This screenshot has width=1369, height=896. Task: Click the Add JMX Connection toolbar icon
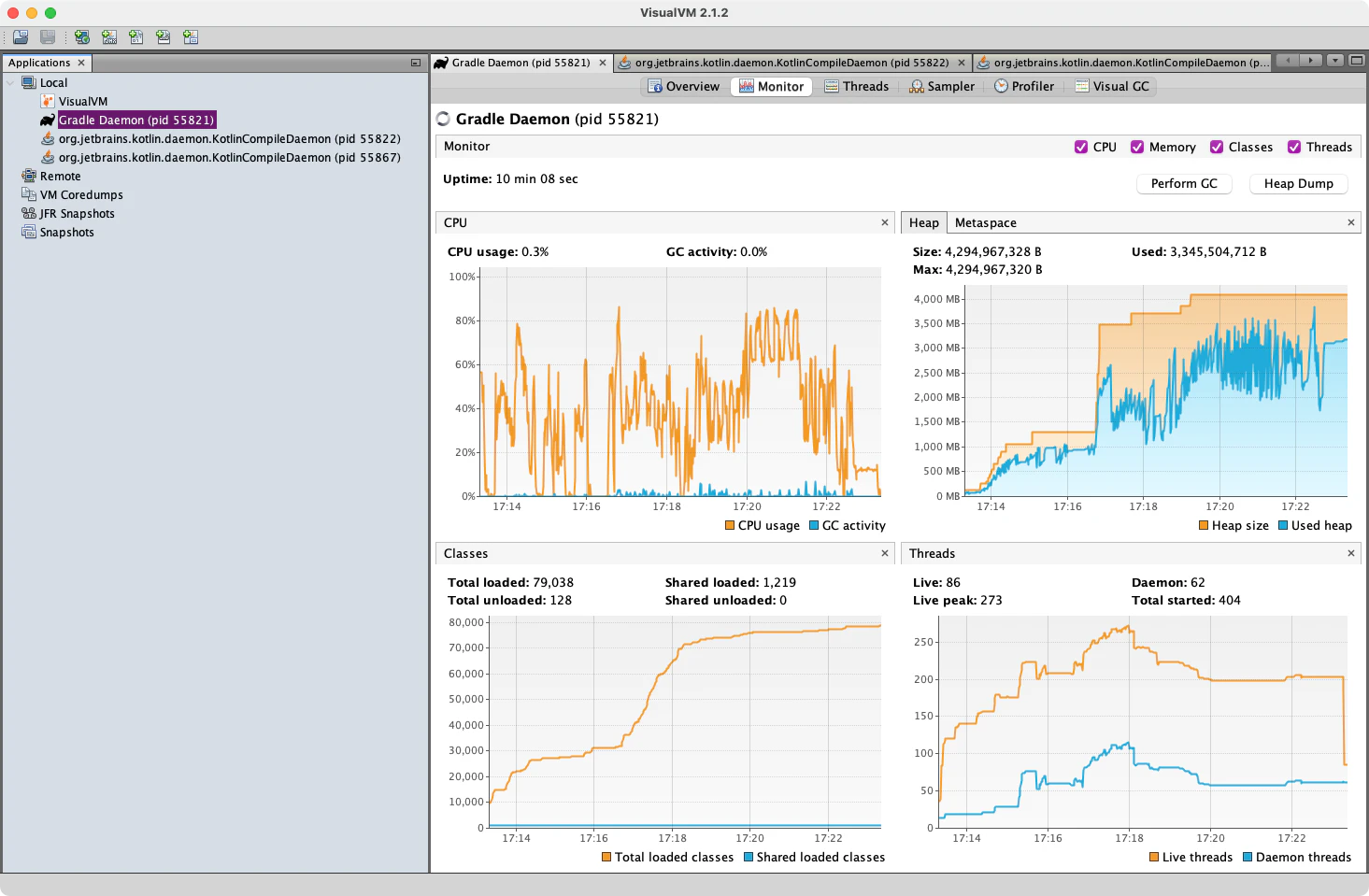109,37
